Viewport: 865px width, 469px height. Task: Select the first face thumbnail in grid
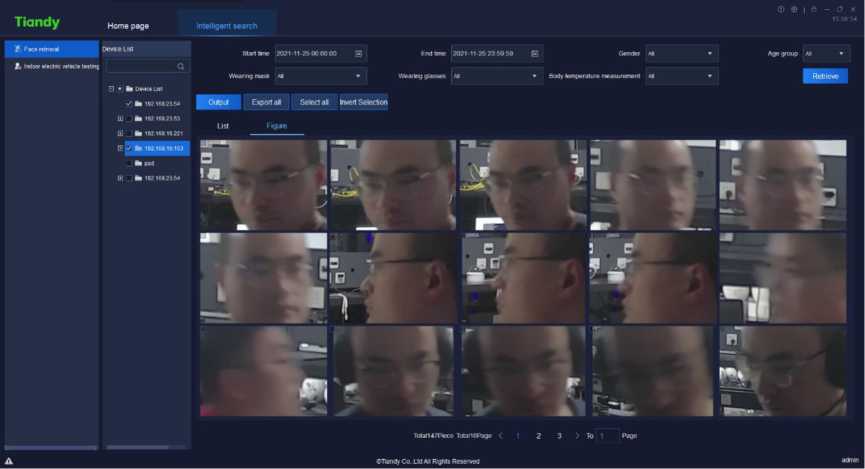pyautogui.click(x=263, y=185)
